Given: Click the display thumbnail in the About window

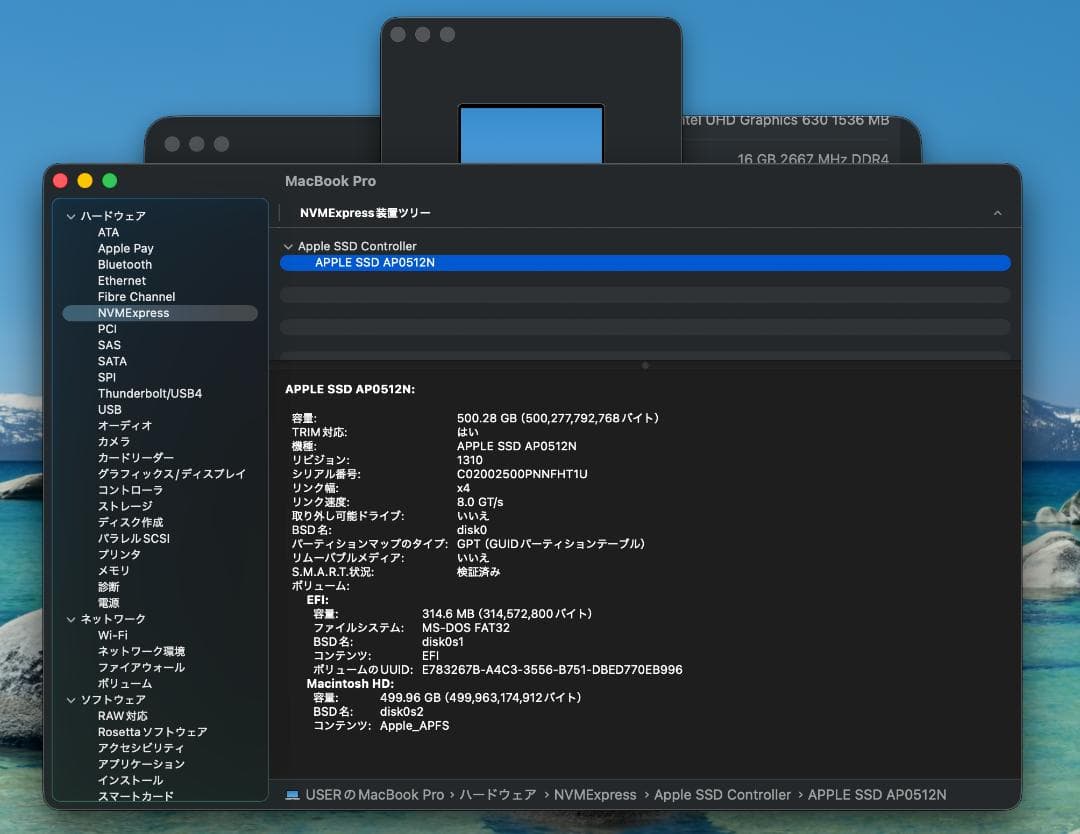Looking at the screenshot, I should tap(531, 134).
